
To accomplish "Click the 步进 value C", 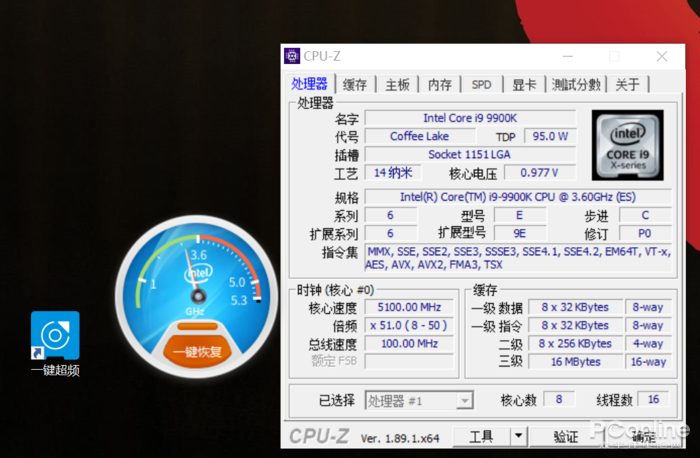I will tap(645, 215).
